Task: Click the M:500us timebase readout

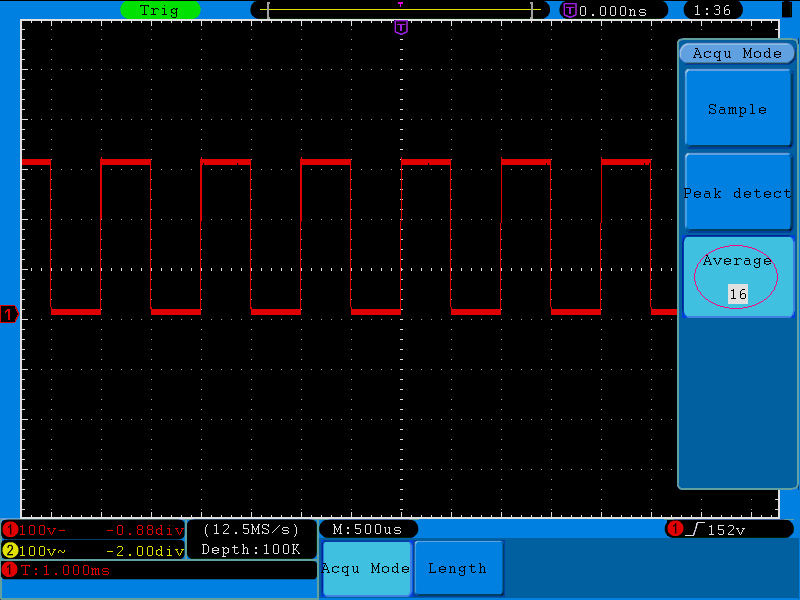Action: point(368,529)
